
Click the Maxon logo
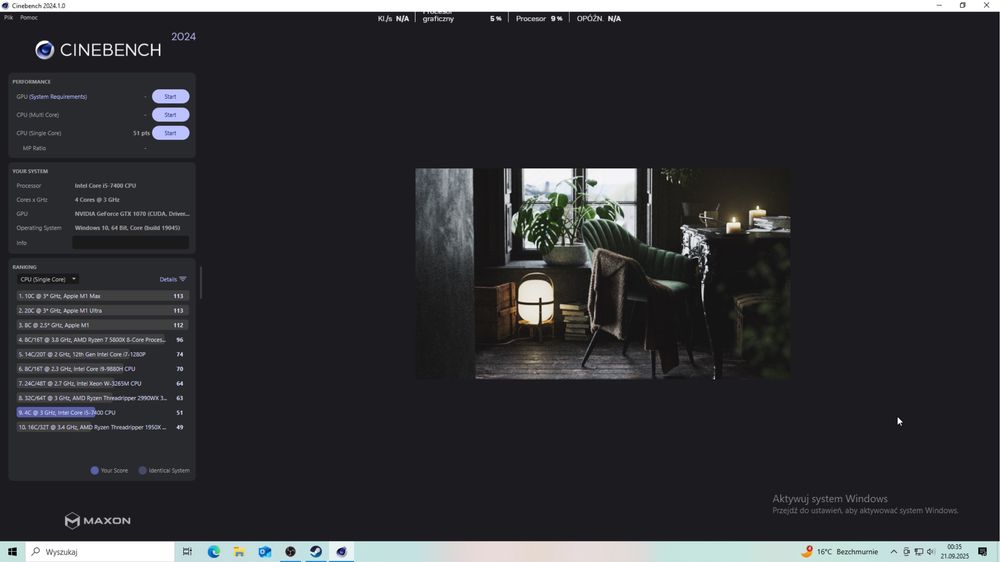98,521
